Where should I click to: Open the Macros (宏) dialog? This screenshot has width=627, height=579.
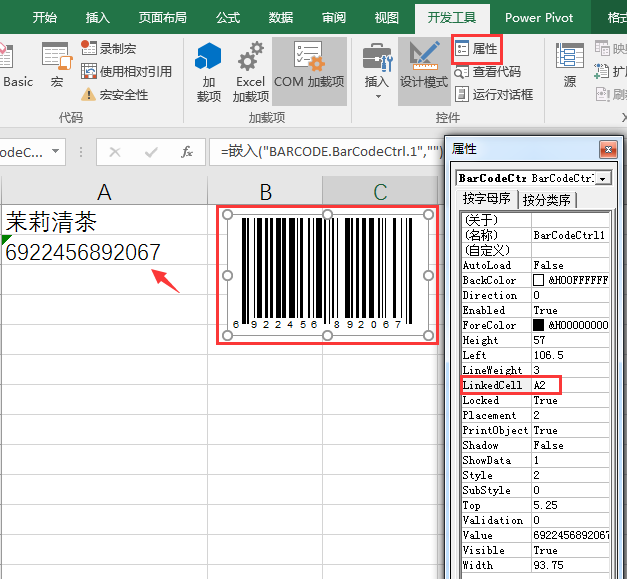(57, 65)
